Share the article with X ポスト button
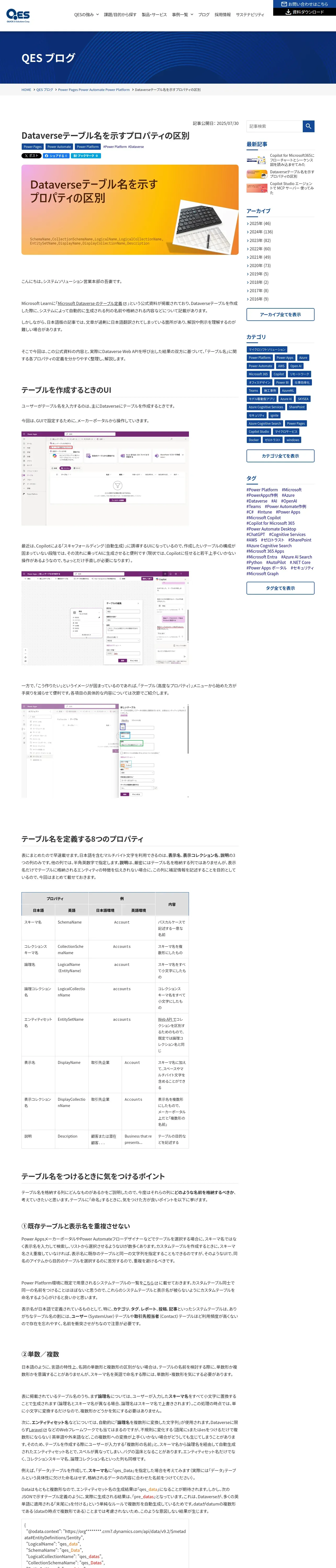This screenshot has width=336, height=1568. tap(31, 156)
